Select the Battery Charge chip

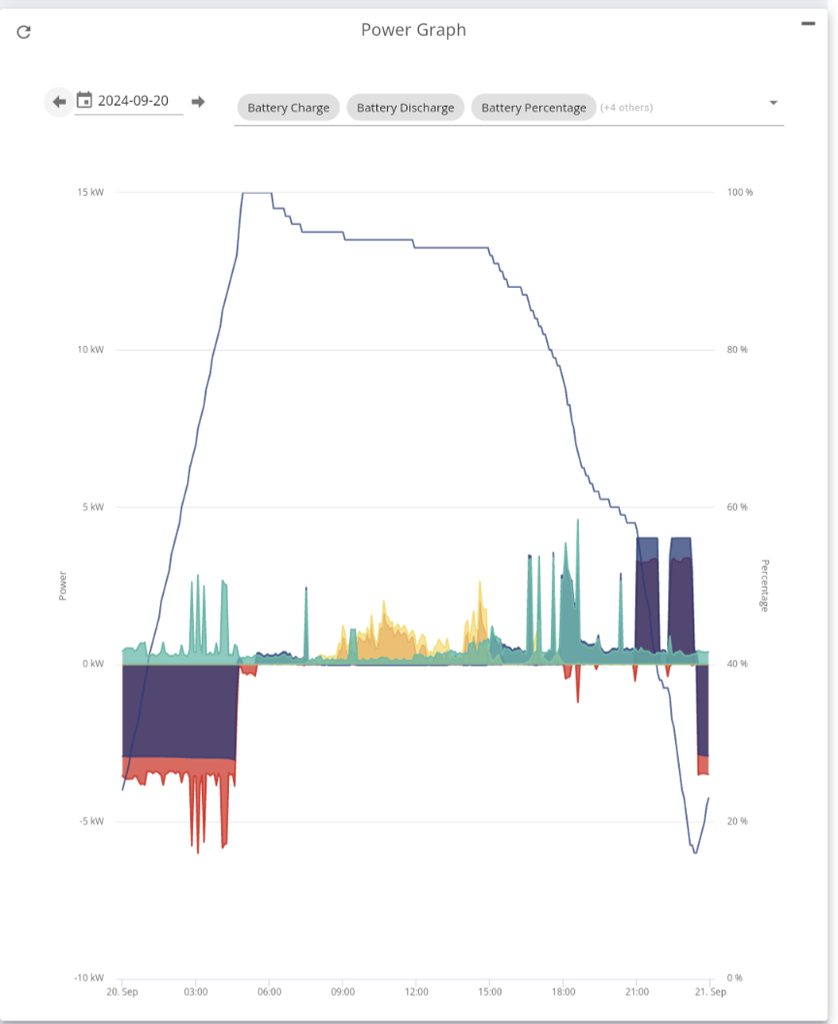(x=288, y=108)
